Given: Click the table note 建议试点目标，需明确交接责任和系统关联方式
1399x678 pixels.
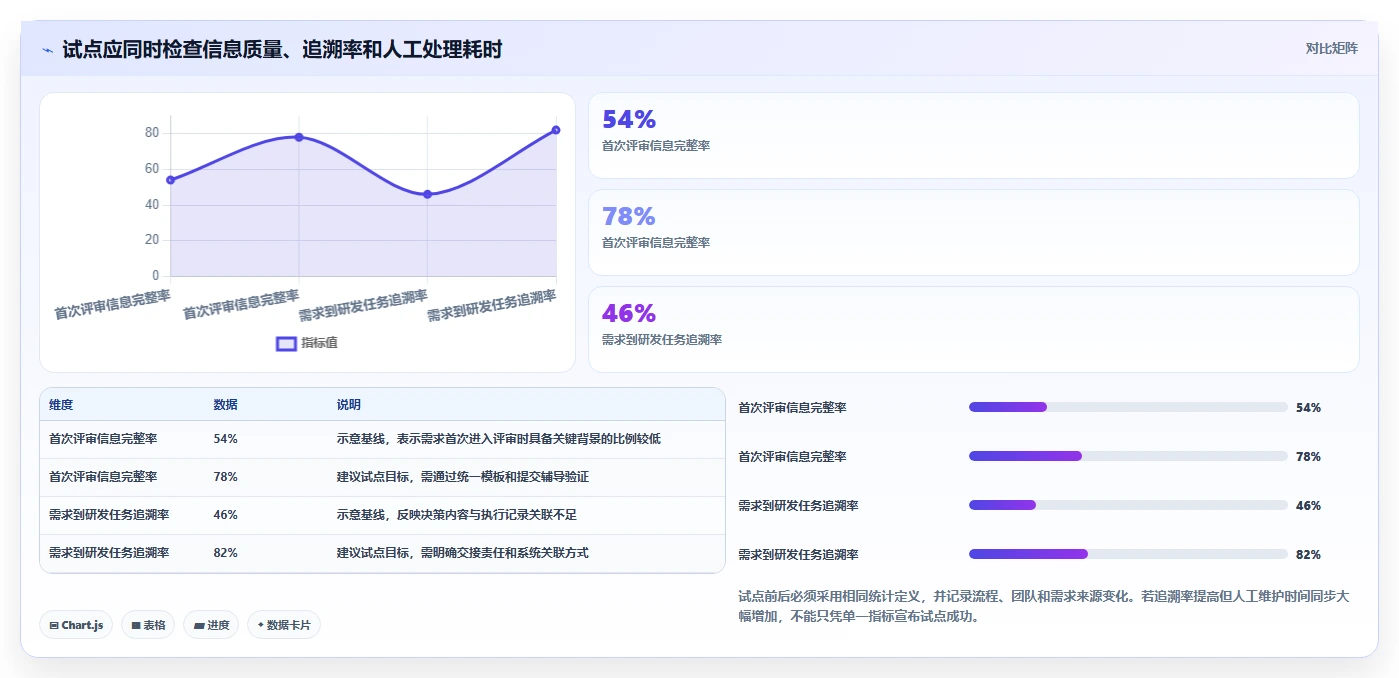Looking at the screenshot, I should (463, 553).
